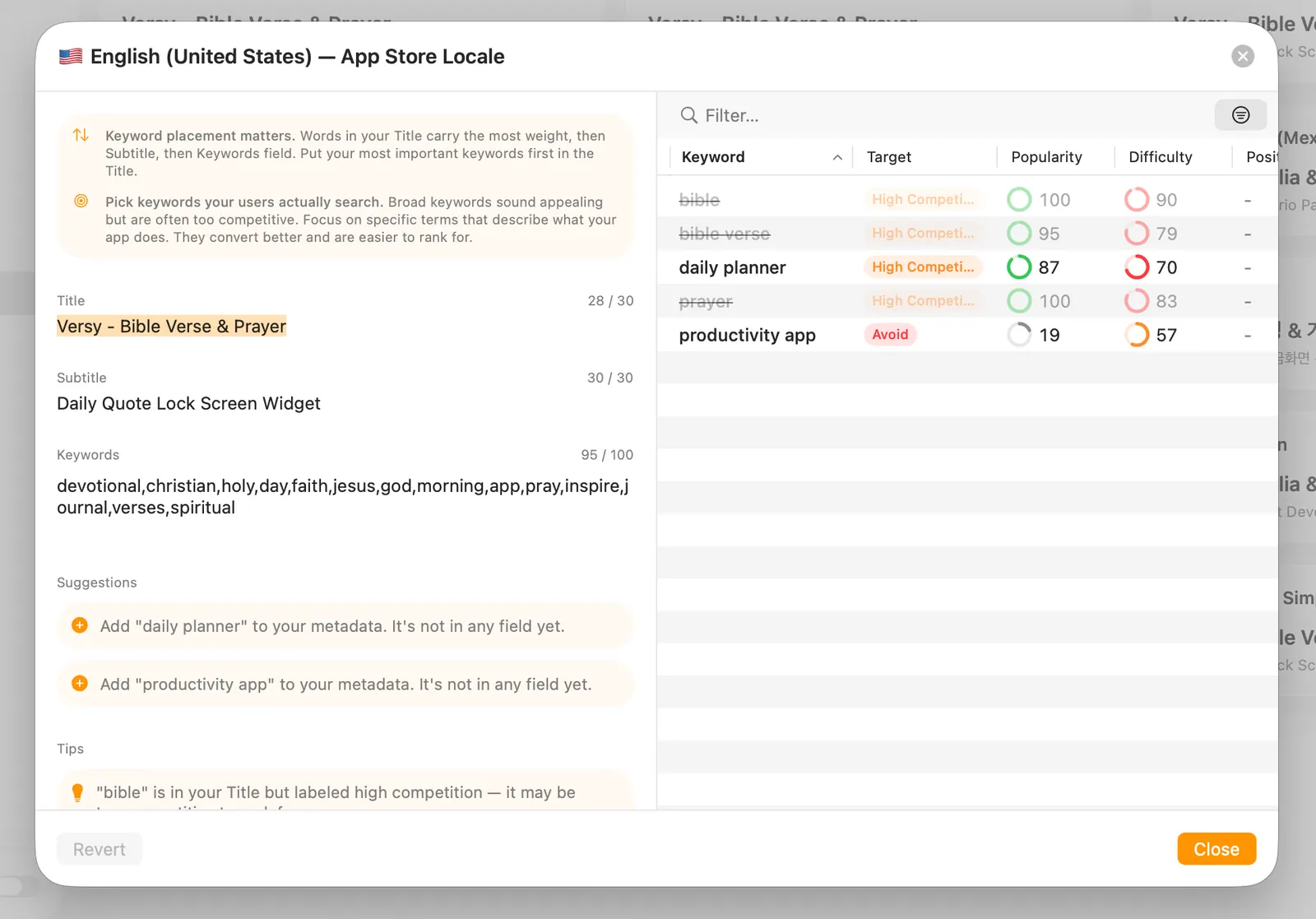Click the target keywords hint icon
1316x919 pixels.
point(81,201)
